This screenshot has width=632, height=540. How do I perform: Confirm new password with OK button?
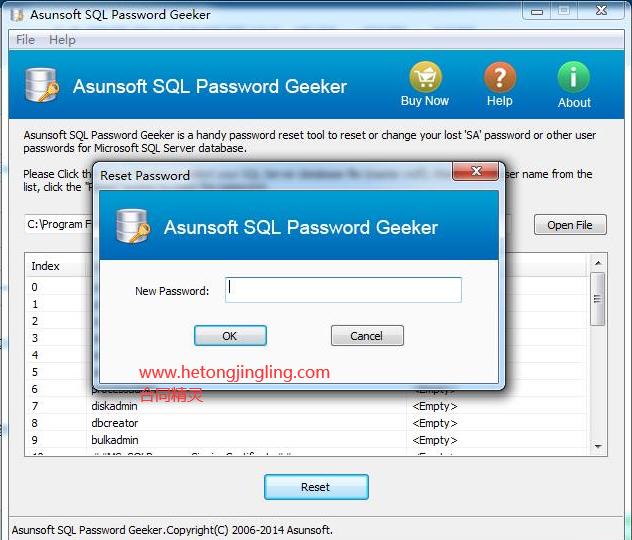click(230, 336)
